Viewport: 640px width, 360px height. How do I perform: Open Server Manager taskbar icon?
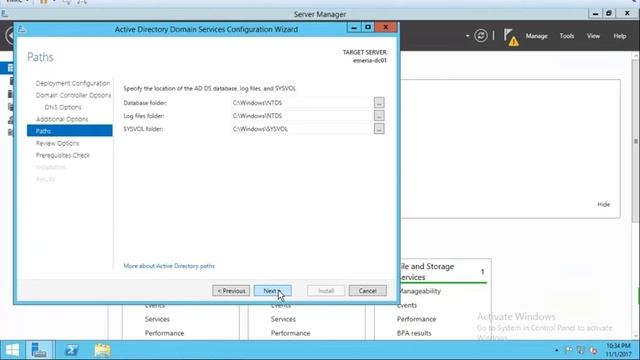point(39,350)
